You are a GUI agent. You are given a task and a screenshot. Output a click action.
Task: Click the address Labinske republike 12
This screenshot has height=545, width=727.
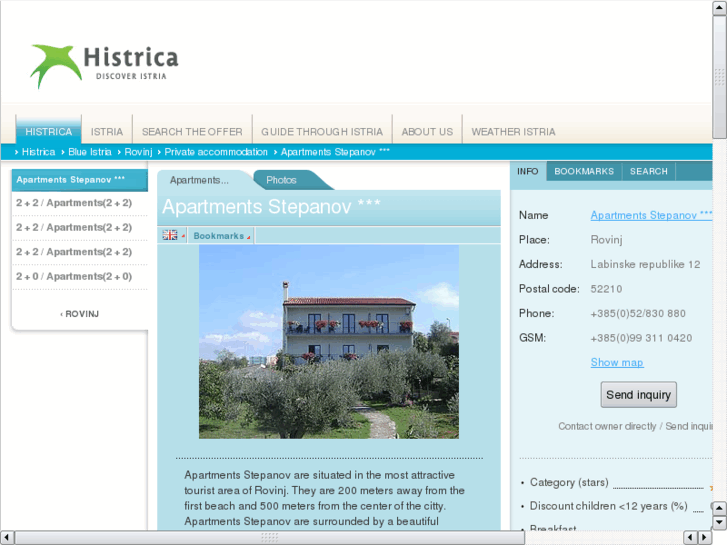[x=645, y=264]
